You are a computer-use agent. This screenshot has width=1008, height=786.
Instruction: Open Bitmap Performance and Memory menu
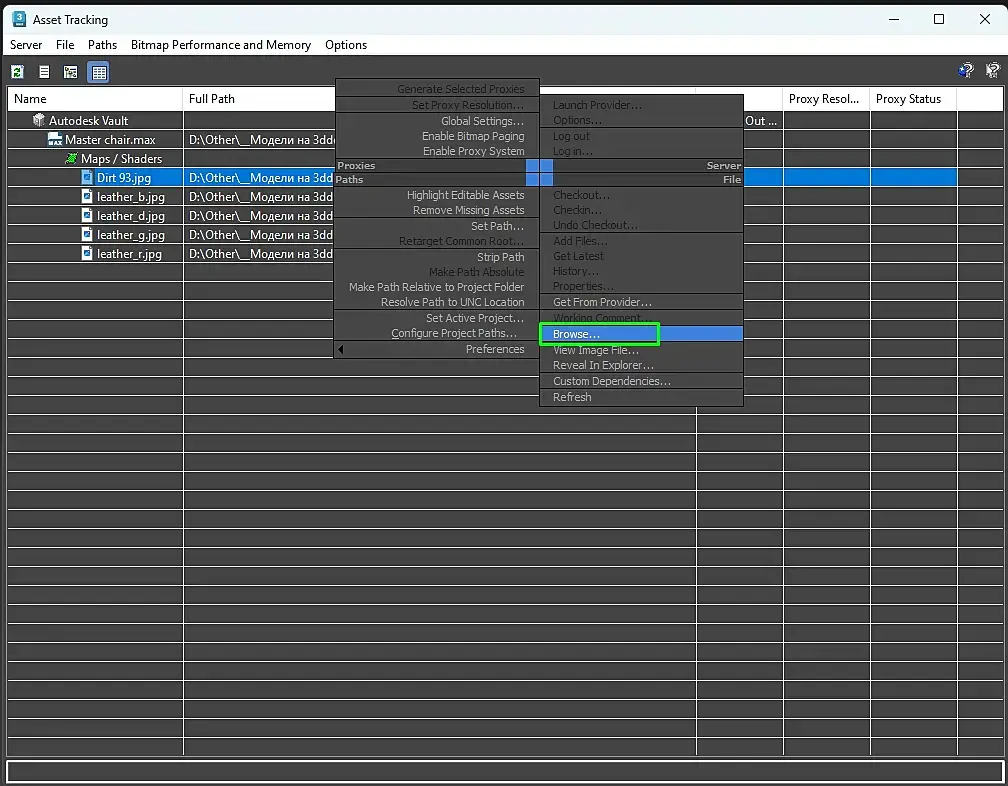[220, 45]
